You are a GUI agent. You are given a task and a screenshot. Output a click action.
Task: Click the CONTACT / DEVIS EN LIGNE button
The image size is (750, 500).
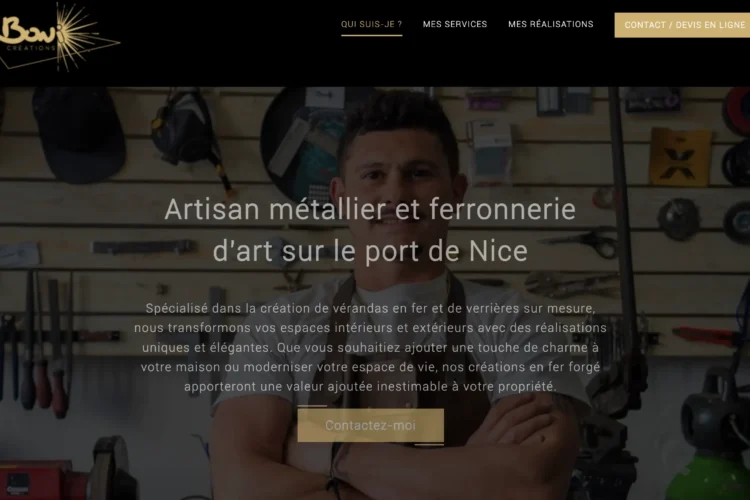pos(683,25)
